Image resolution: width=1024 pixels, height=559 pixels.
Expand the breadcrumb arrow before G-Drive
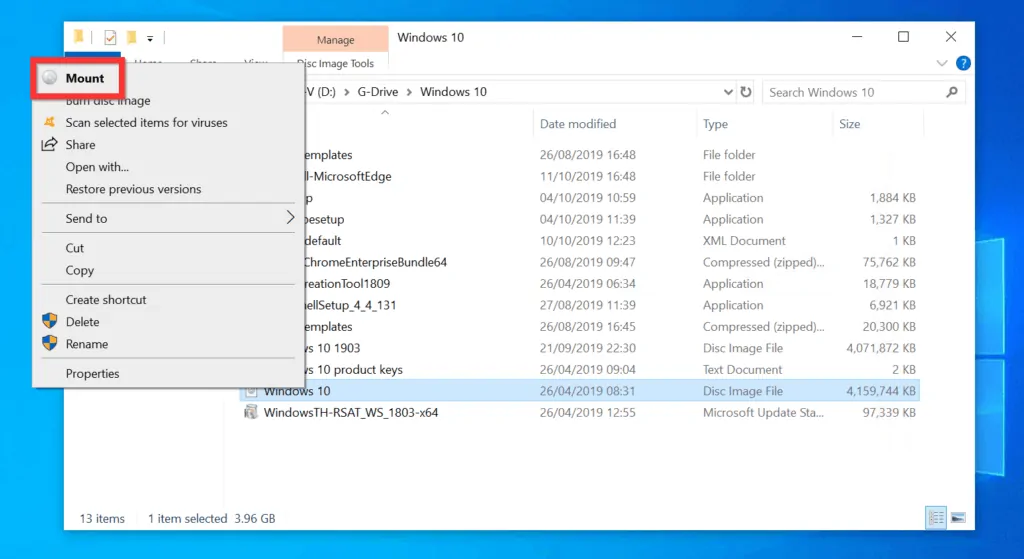(346, 92)
